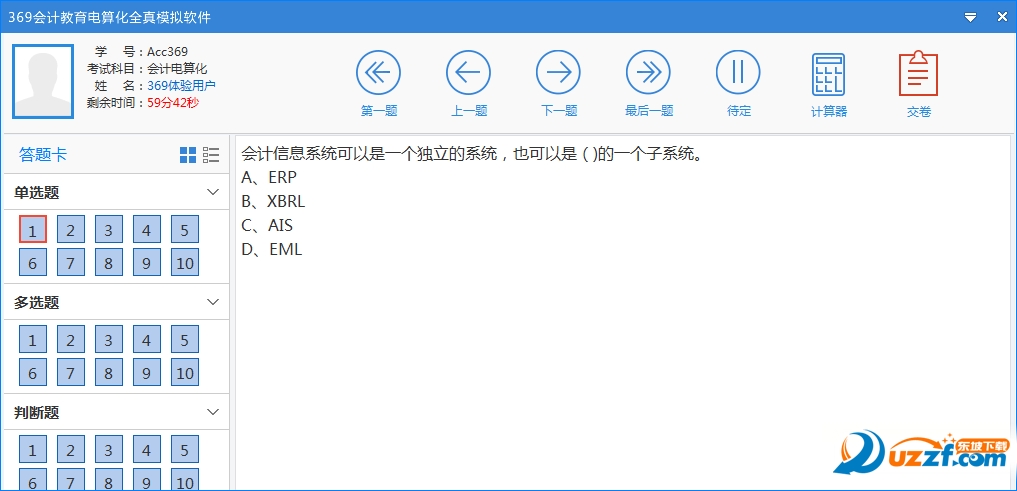The height and width of the screenshot is (491, 1017).
Task: Open single-choice question 7
Action: tap(71, 263)
